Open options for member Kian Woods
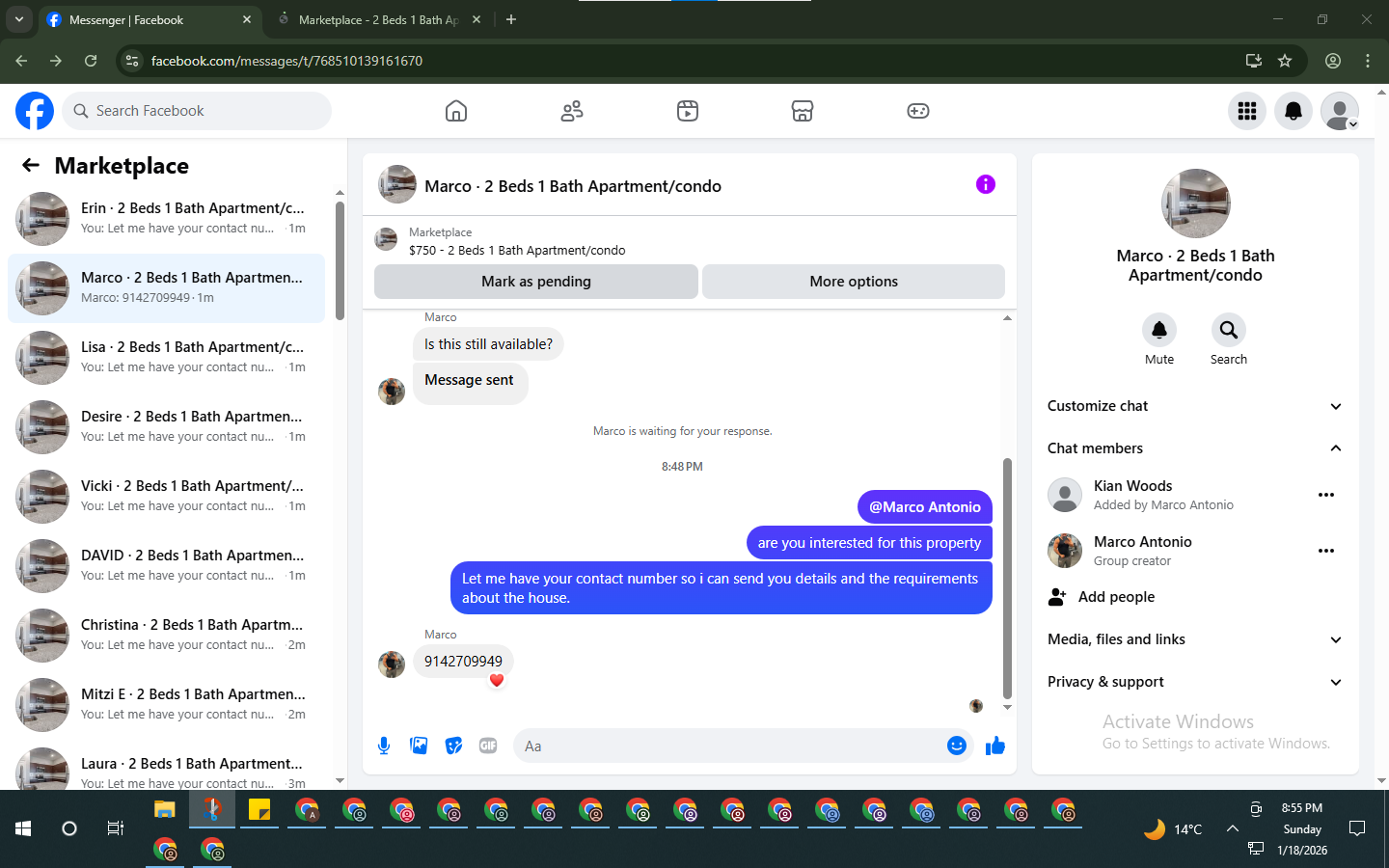Screen dimensions: 1389x868 pos(1326,495)
